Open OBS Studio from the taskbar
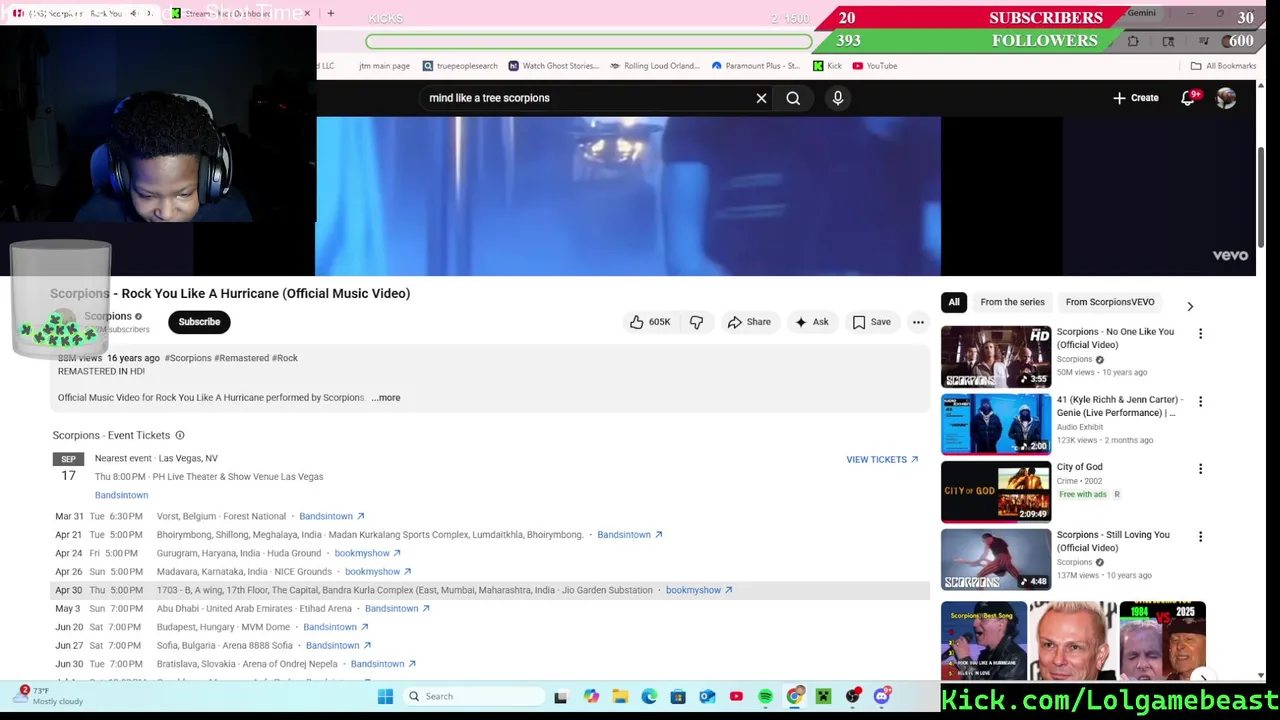This screenshot has height=720, width=1280. [x=852, y=696]
